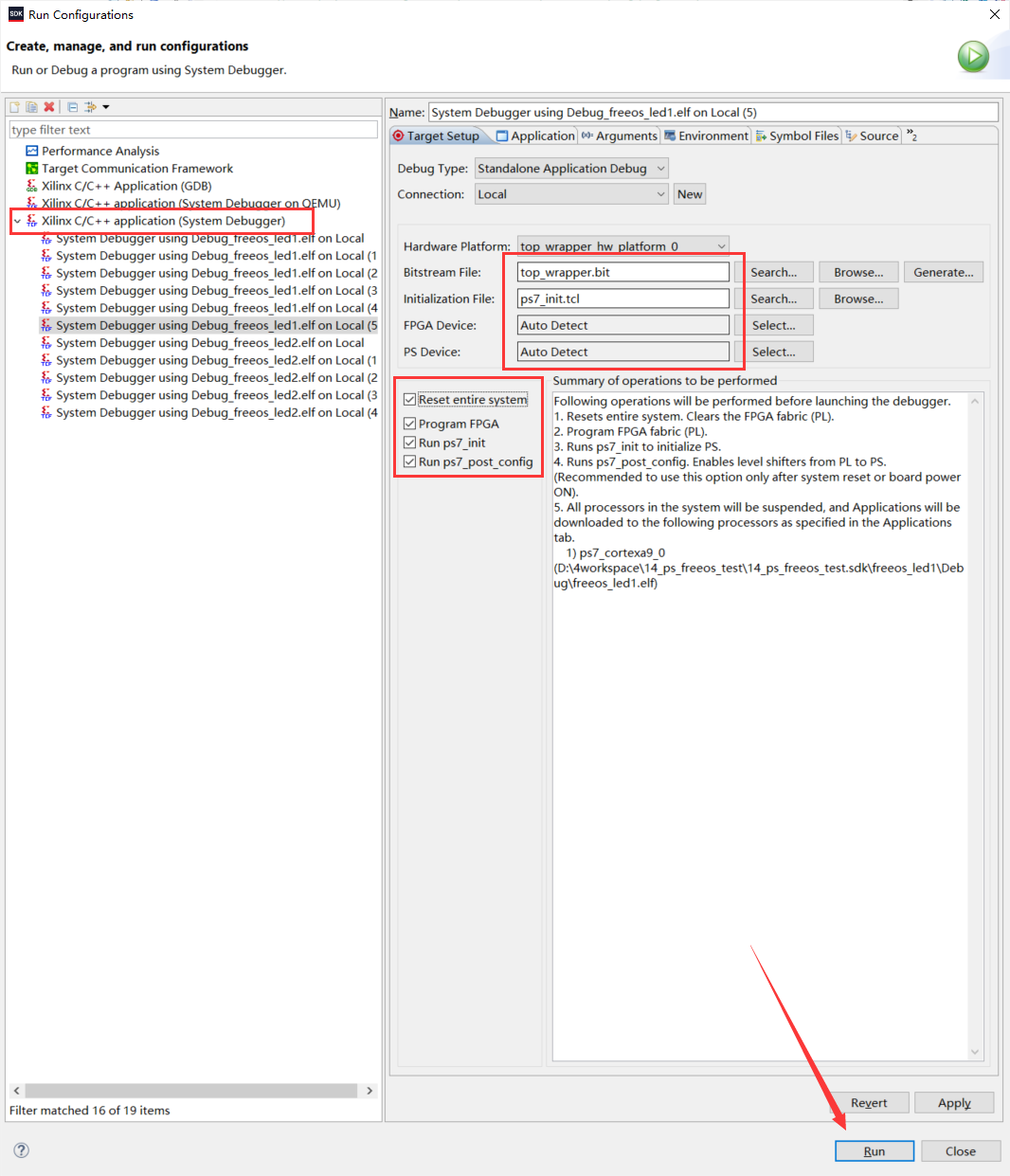Click the Xilinx GDB application icon

pyautogui.click(x=32, y=186)
